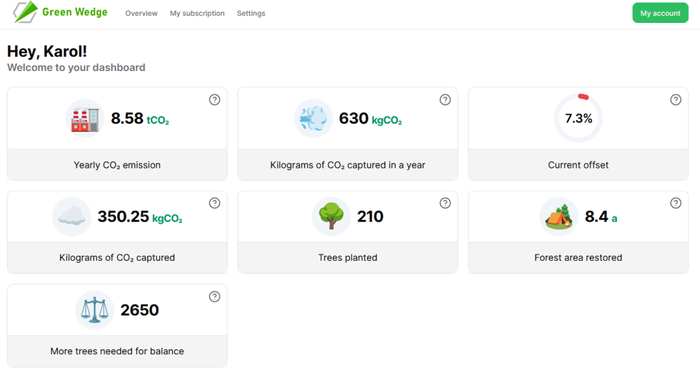Viewport: 700px width, 385px height.
Task: Click the Green Wedge logo icon
Action: pyautogui.click(x=25, y=12)
